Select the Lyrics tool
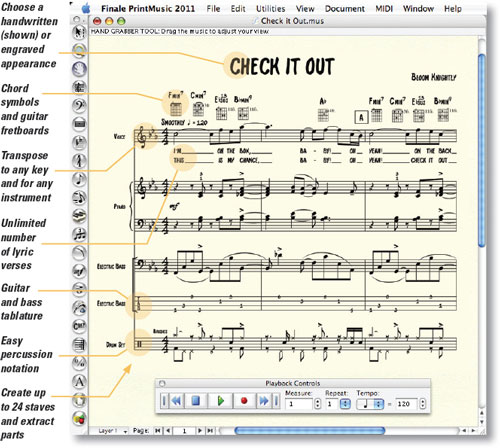 coord(79,307)
